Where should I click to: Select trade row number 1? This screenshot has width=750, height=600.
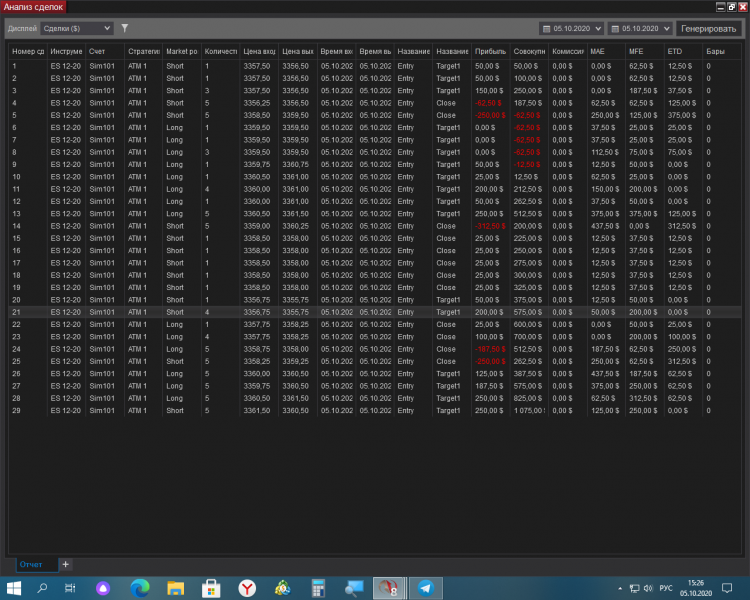point(375,66)
